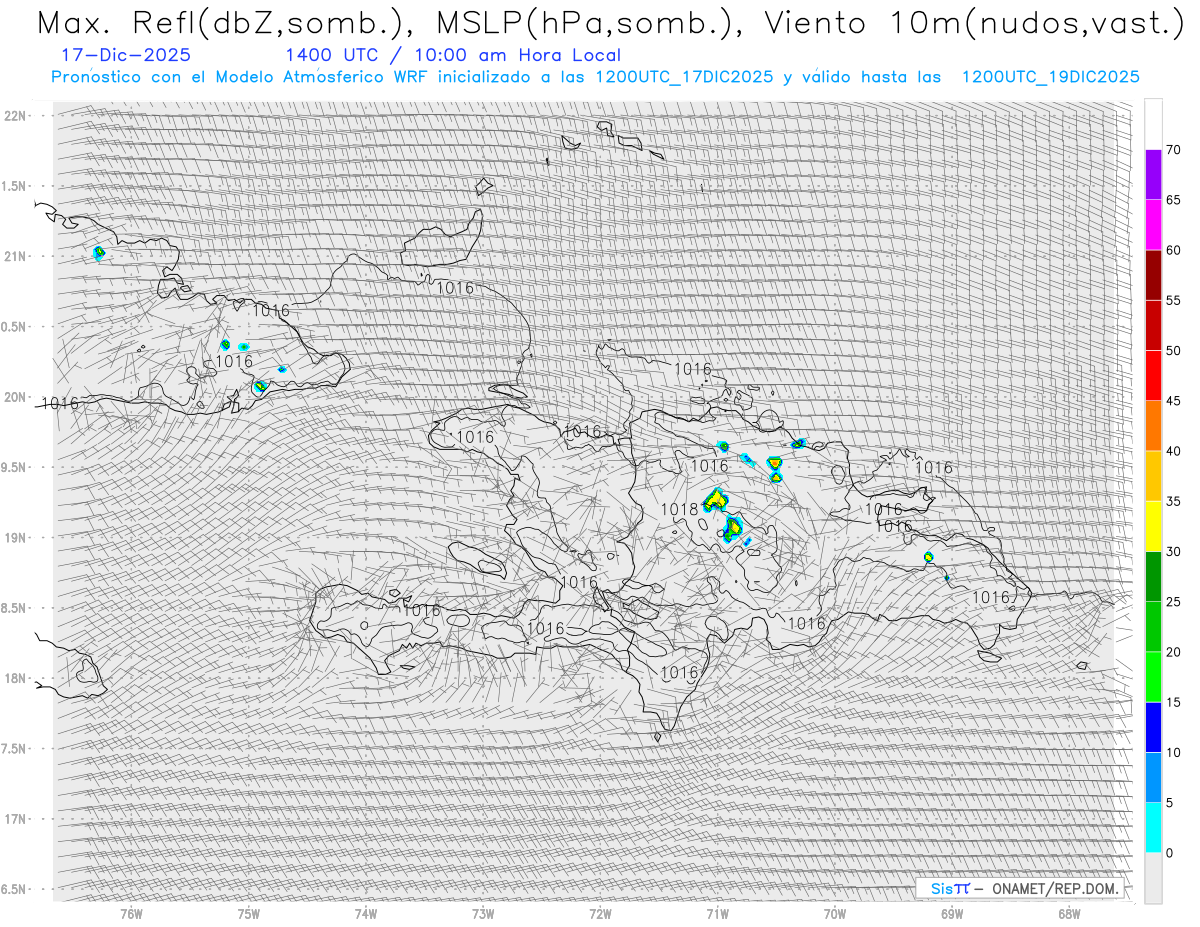Viewport: 1200px width, 927px height.
Task: Select the bright green 15–20 dBZ swatch
Action: tap(1153, 677)
